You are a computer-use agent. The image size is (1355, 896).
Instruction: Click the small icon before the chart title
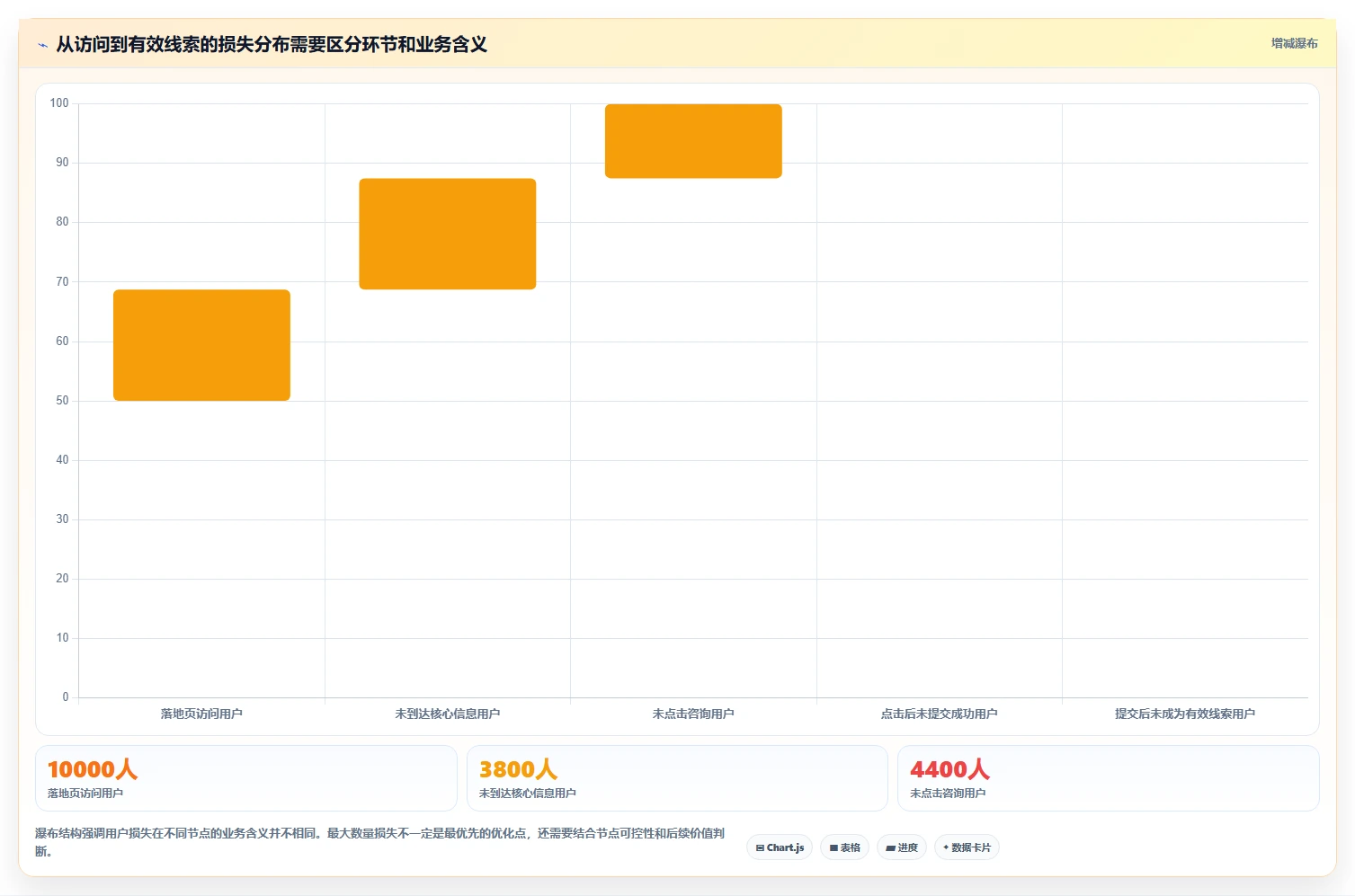click(x=42, y=45)
